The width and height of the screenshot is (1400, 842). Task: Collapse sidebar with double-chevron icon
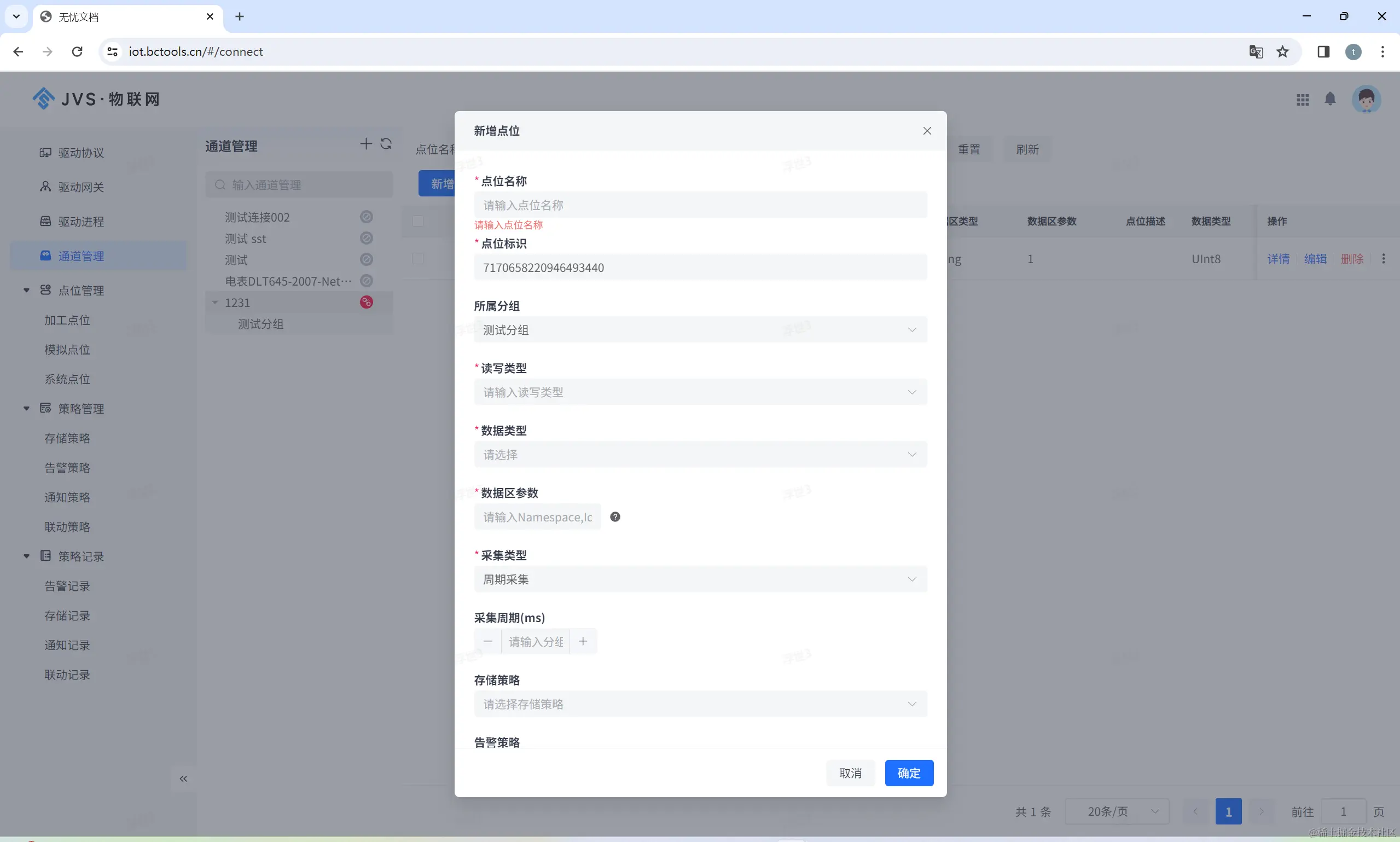[x=183, y=779]
